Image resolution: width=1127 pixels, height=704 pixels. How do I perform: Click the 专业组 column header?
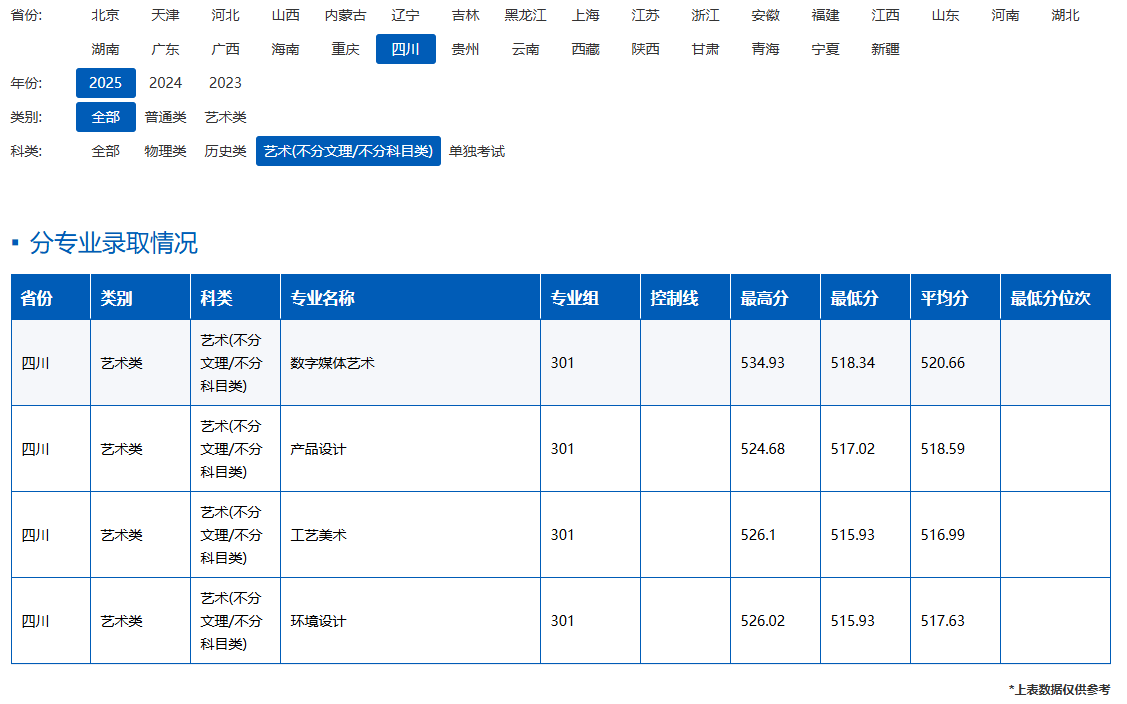pos(590,297)
